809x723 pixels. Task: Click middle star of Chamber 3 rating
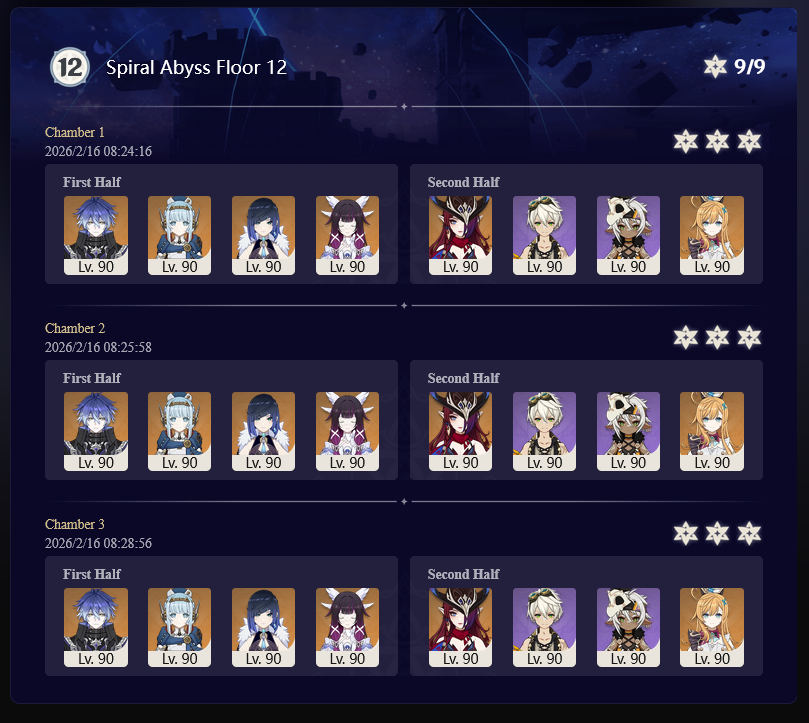717,534
